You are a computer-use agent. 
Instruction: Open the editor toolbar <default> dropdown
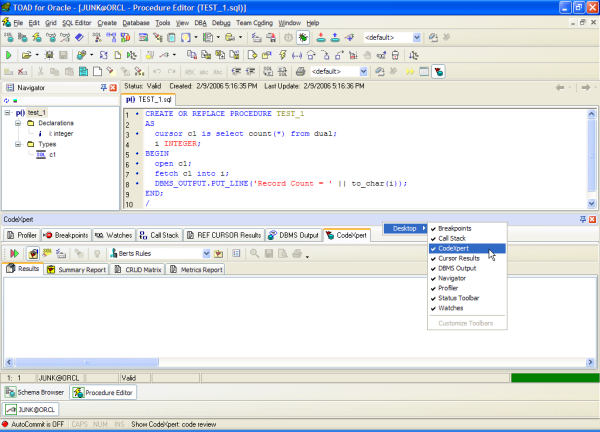(364, 72)
